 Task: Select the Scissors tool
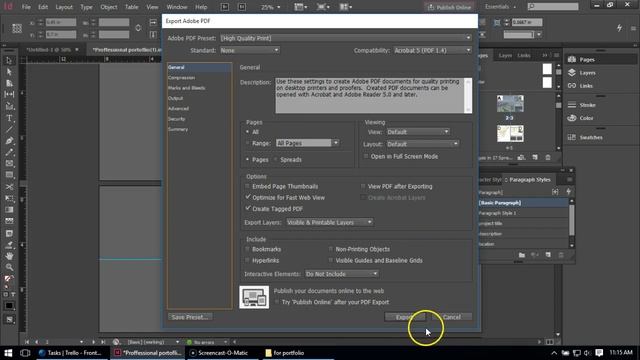[x=9, y=187]
